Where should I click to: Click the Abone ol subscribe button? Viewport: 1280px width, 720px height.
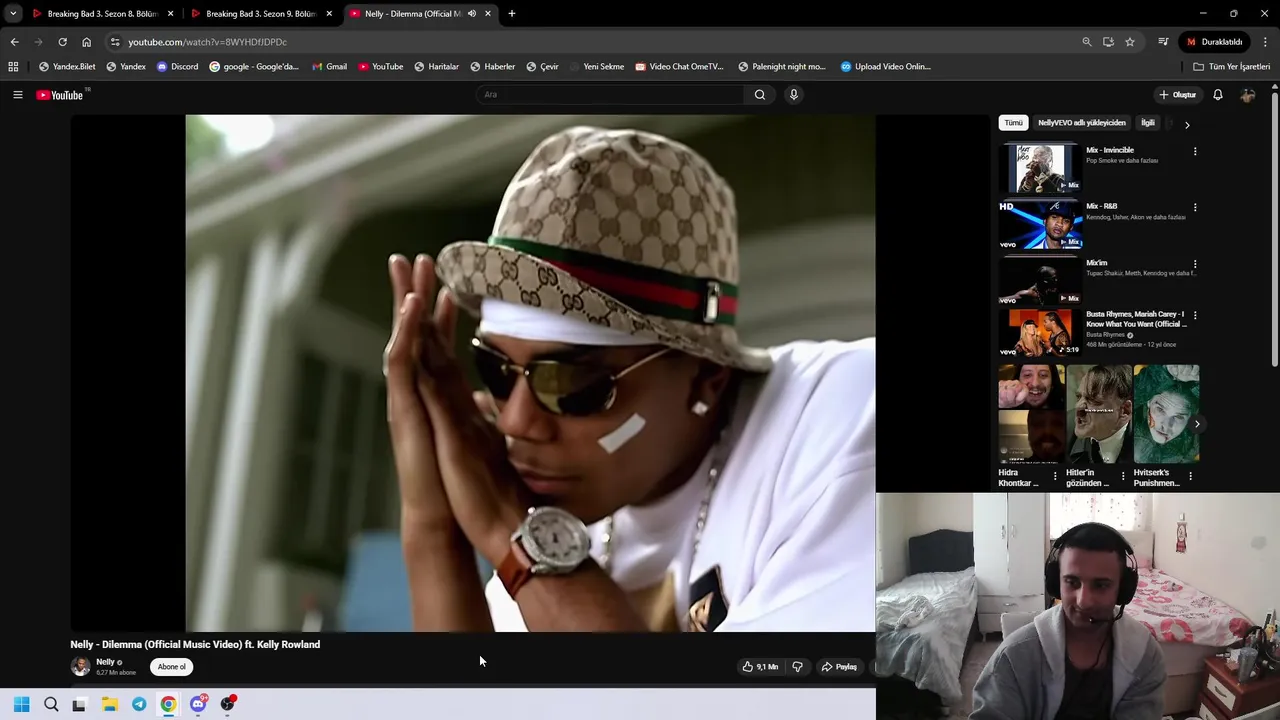pos(171,667)
